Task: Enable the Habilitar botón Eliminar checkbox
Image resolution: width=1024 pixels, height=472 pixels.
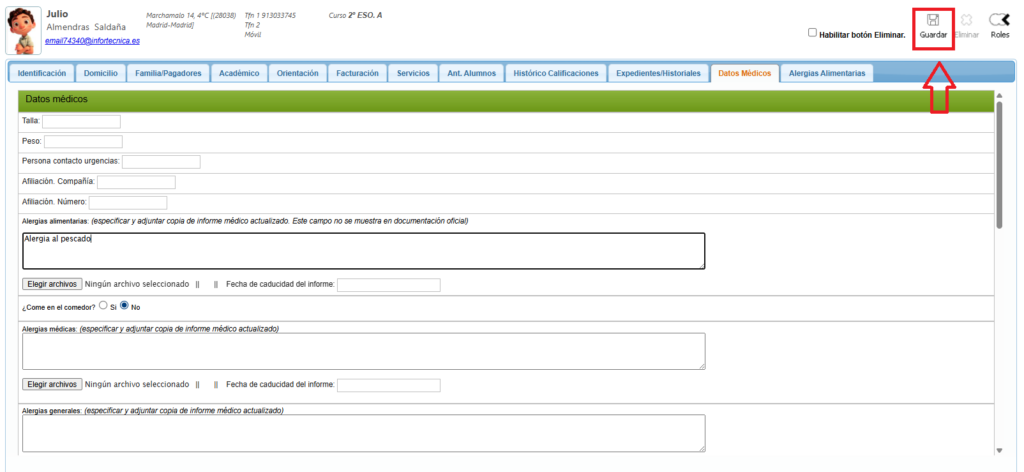Action: click(813, 33)
